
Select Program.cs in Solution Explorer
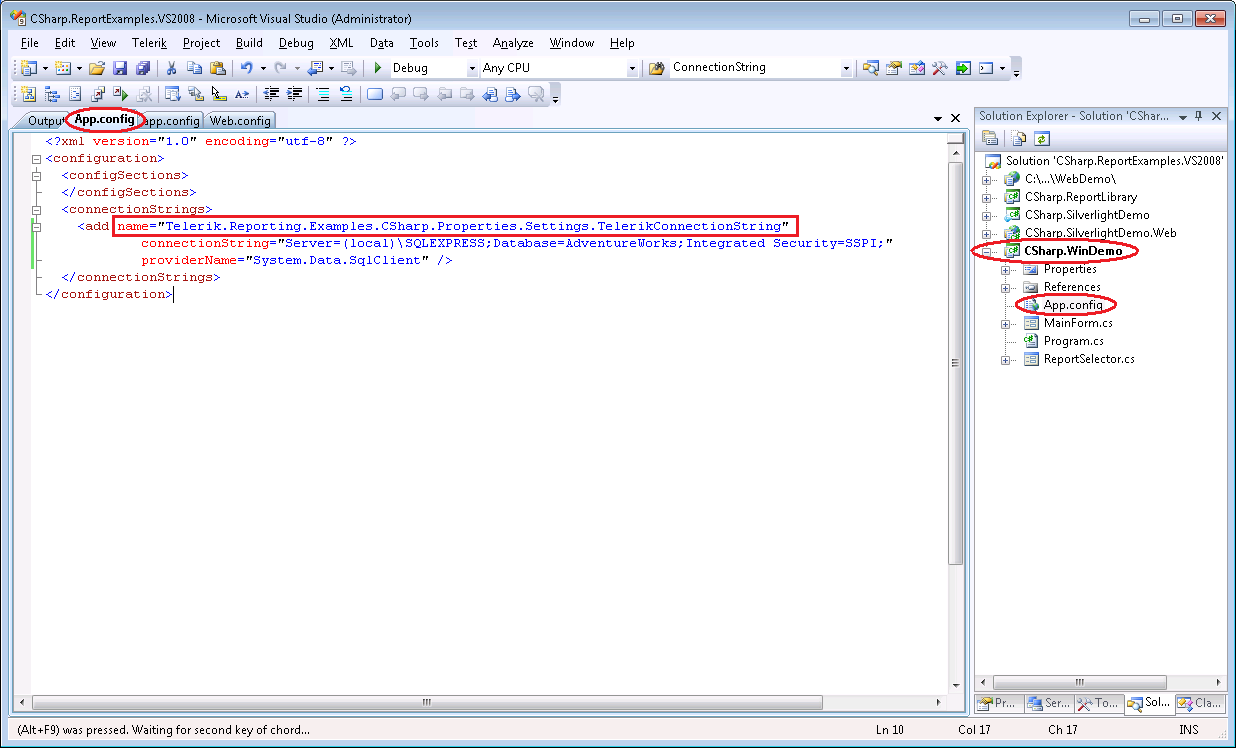pyautogui.click(x=1073, y=341)
